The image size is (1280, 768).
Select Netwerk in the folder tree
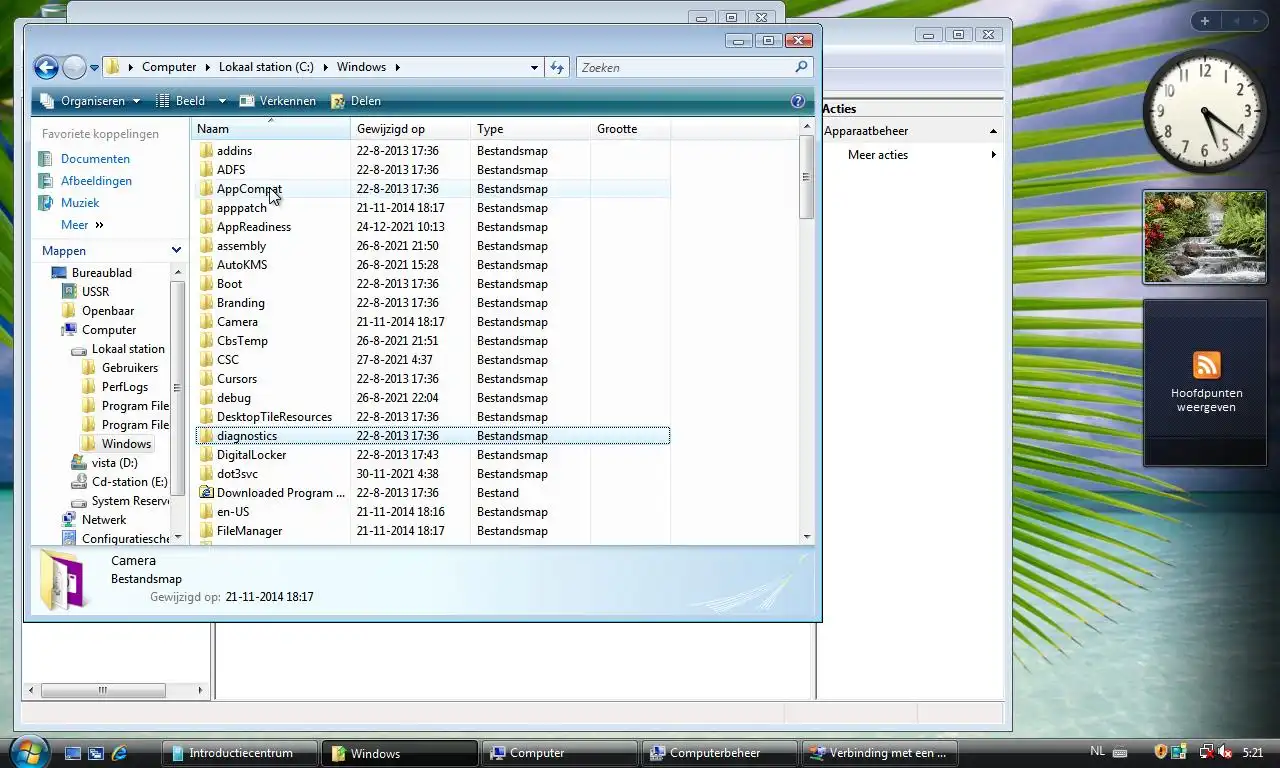click(x=104, y=520)
